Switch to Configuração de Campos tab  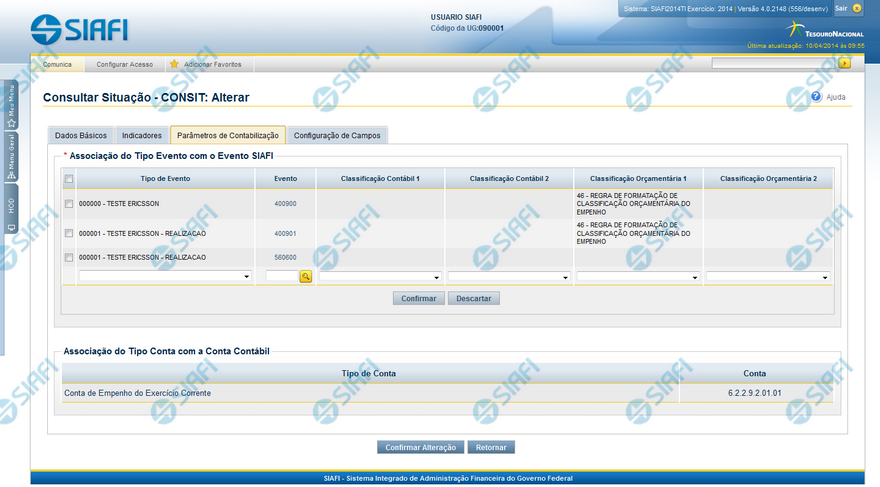coord(336,135)
